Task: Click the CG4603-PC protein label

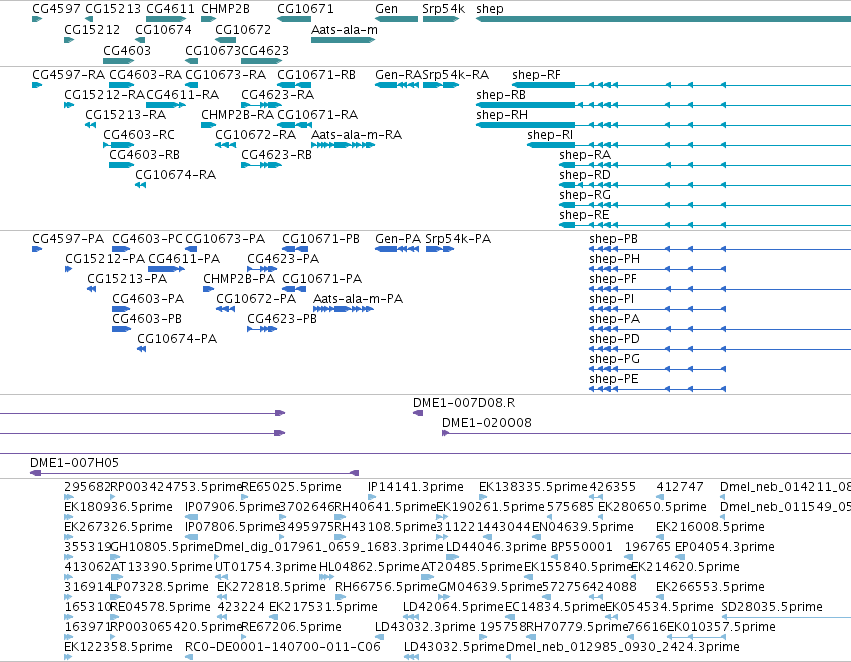Action: [x=147, y=239]
